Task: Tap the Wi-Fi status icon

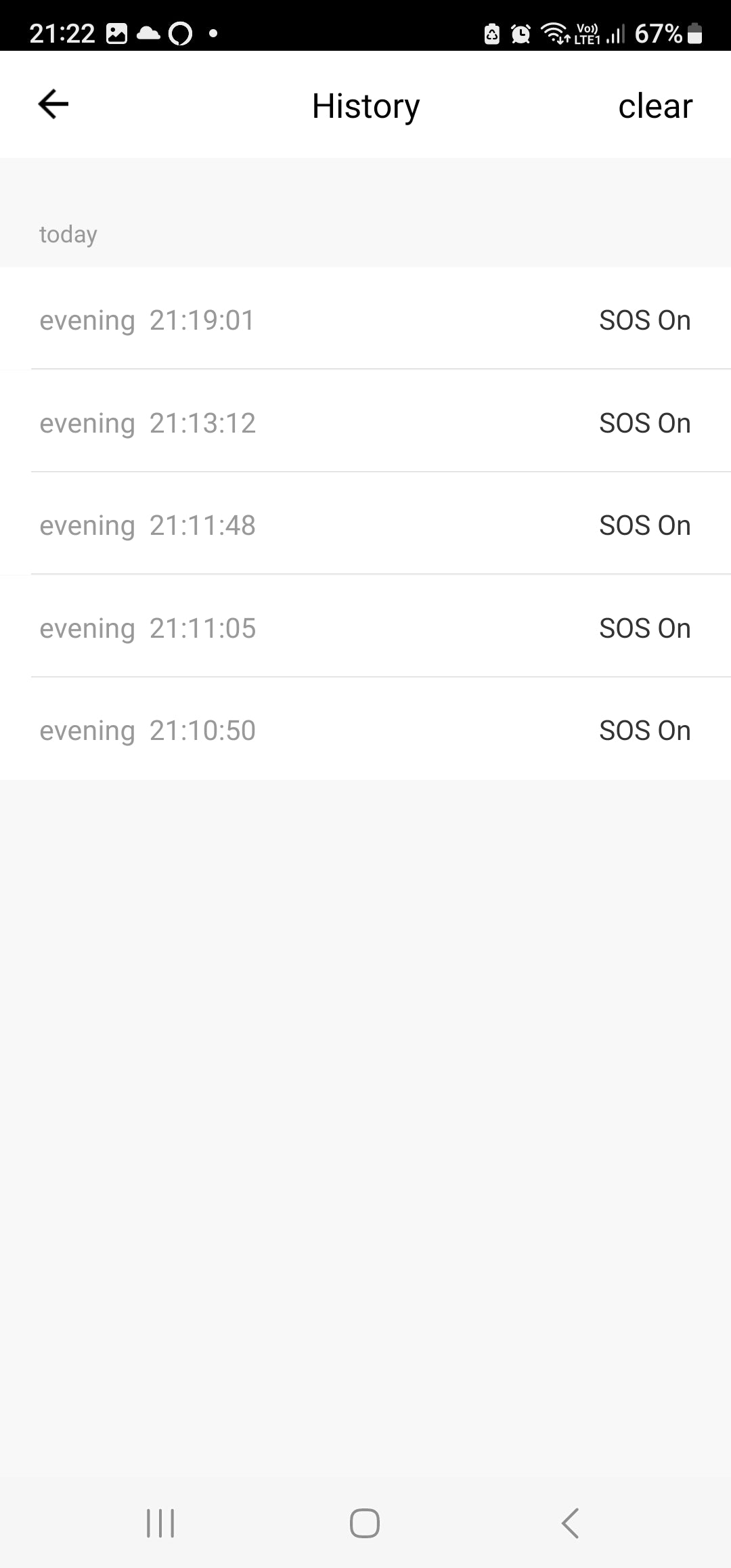Action: tap(556, 33)
